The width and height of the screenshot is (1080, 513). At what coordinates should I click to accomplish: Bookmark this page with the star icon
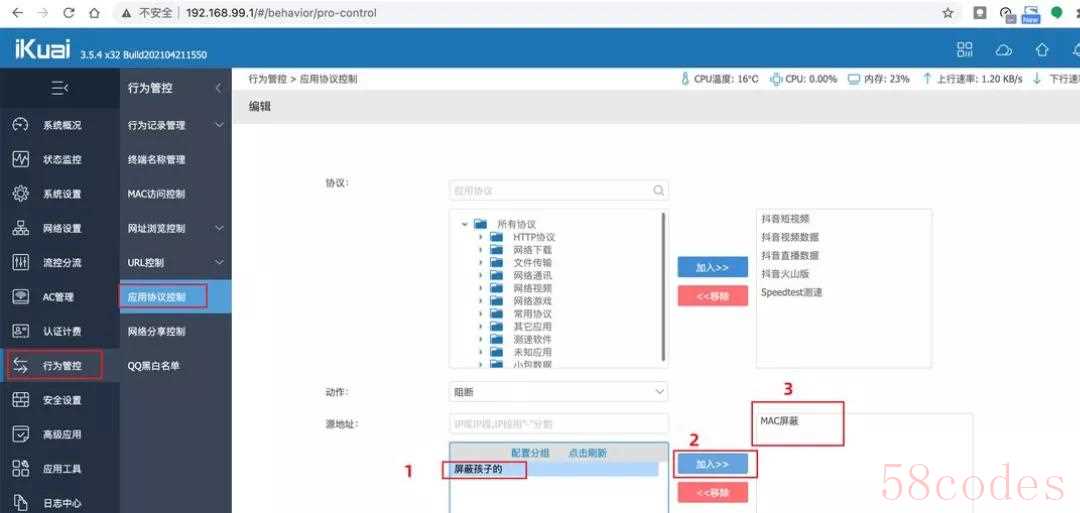coord(948,12)
